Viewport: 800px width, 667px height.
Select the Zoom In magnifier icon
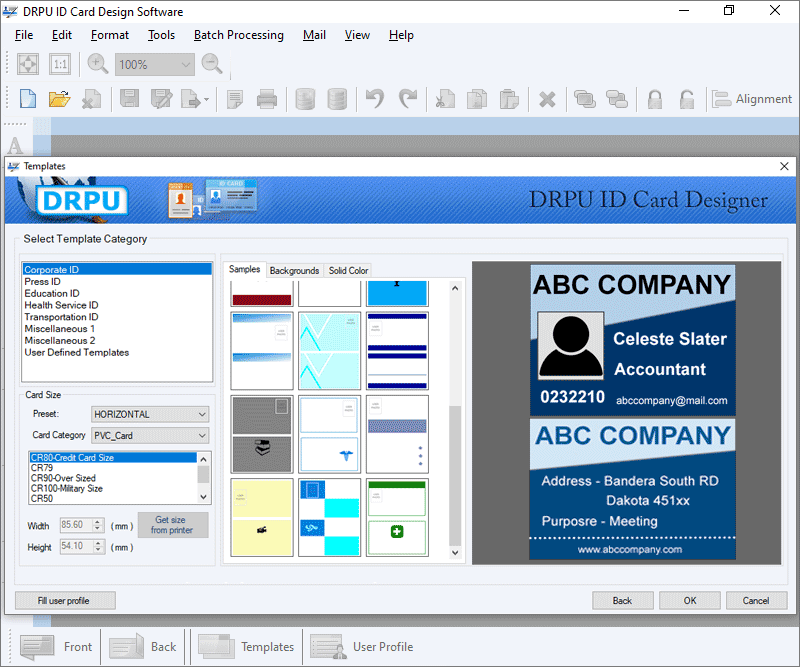pos(97,64)
